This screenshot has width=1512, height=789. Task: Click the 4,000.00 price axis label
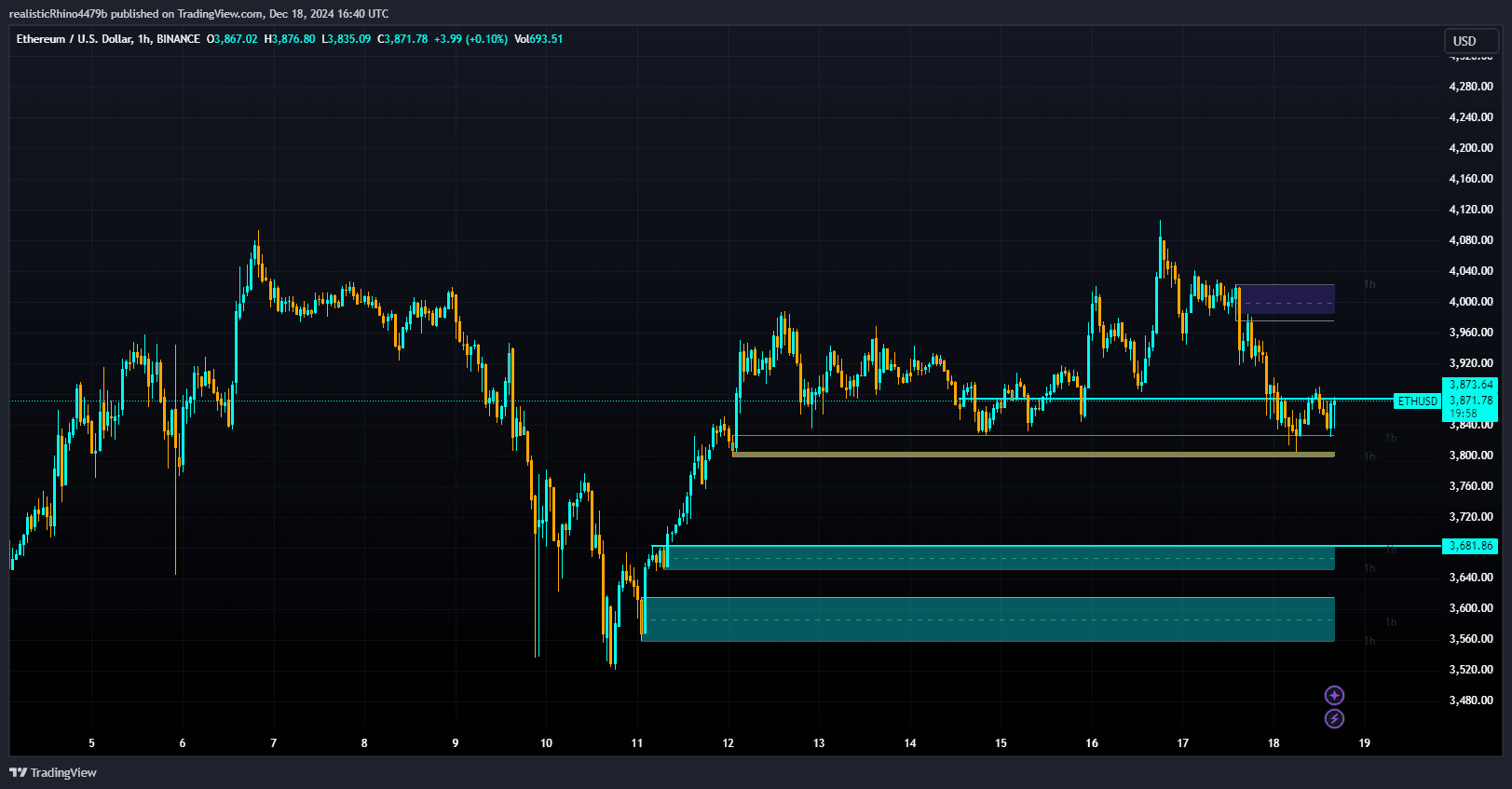1470,302
